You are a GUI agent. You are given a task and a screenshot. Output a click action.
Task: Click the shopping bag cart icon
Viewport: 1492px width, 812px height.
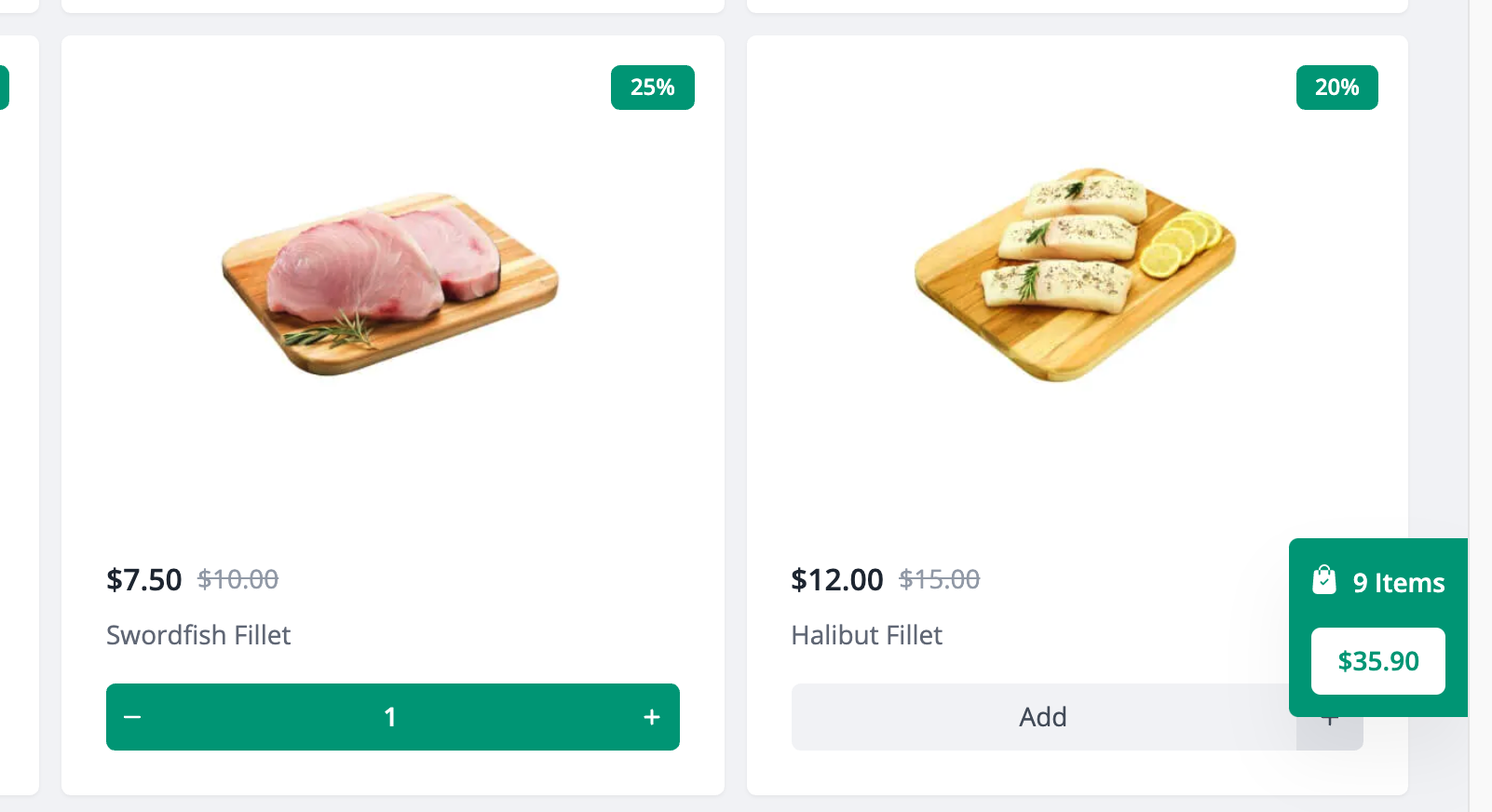1323,580
